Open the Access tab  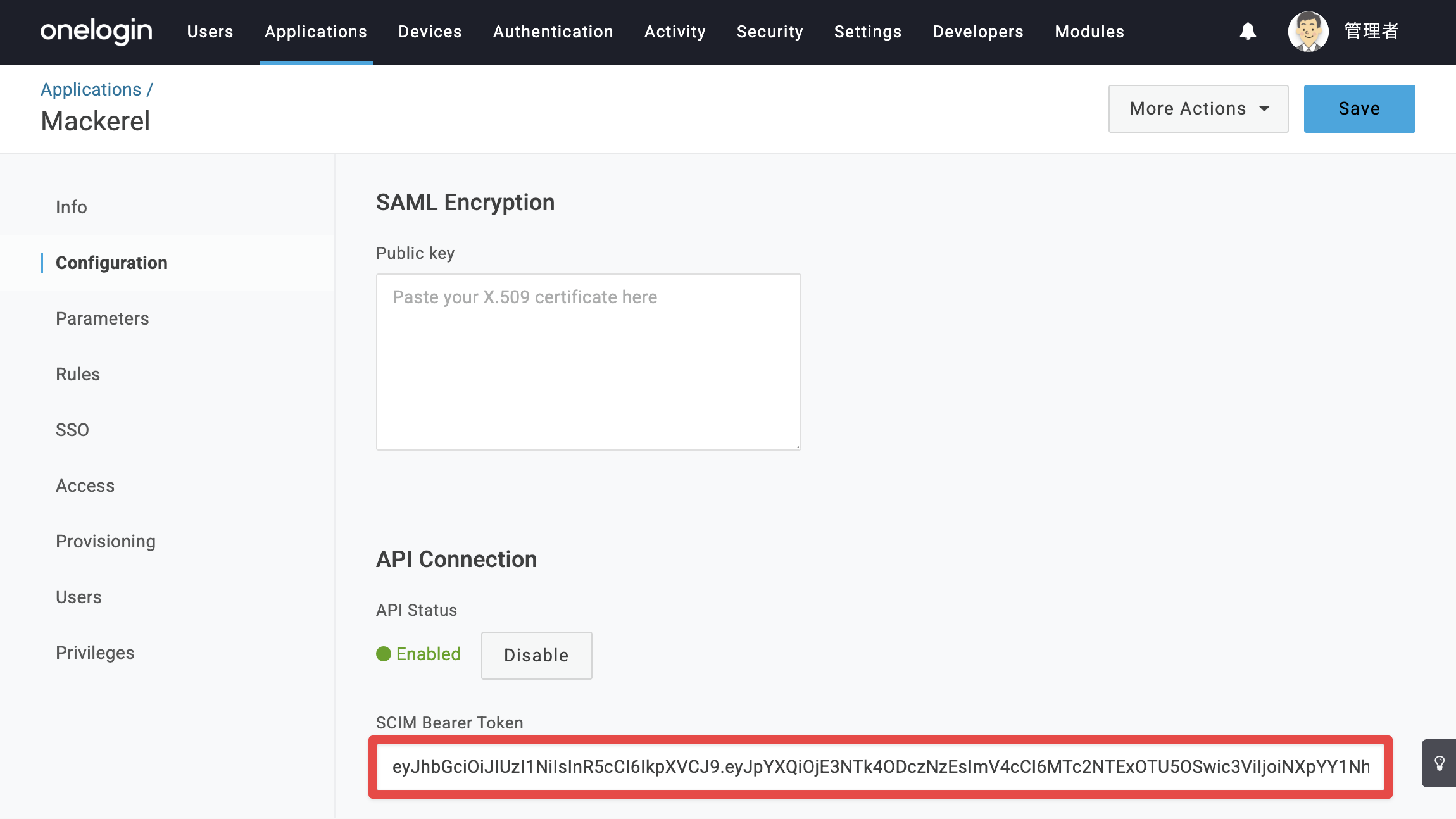pos(85,485)
